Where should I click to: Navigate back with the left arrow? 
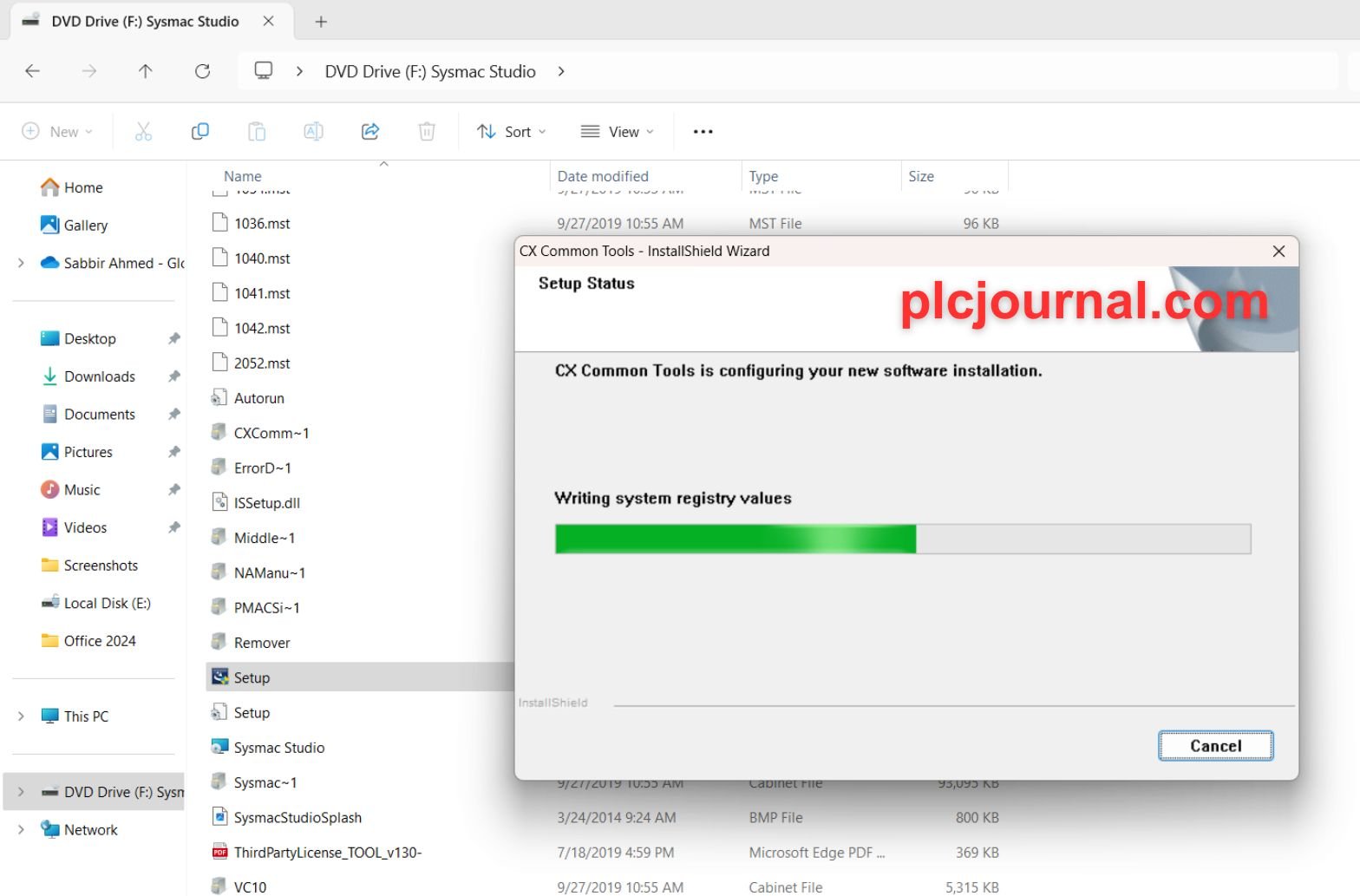[33, 71]
